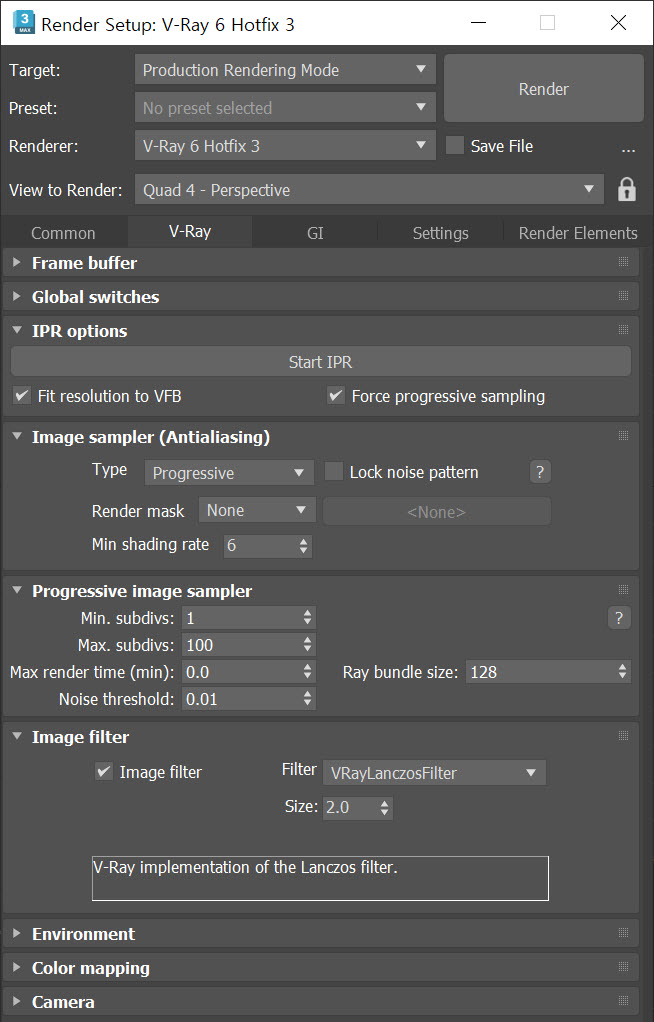Enable Lock noise pattern checkbox

tap(334, 471)
